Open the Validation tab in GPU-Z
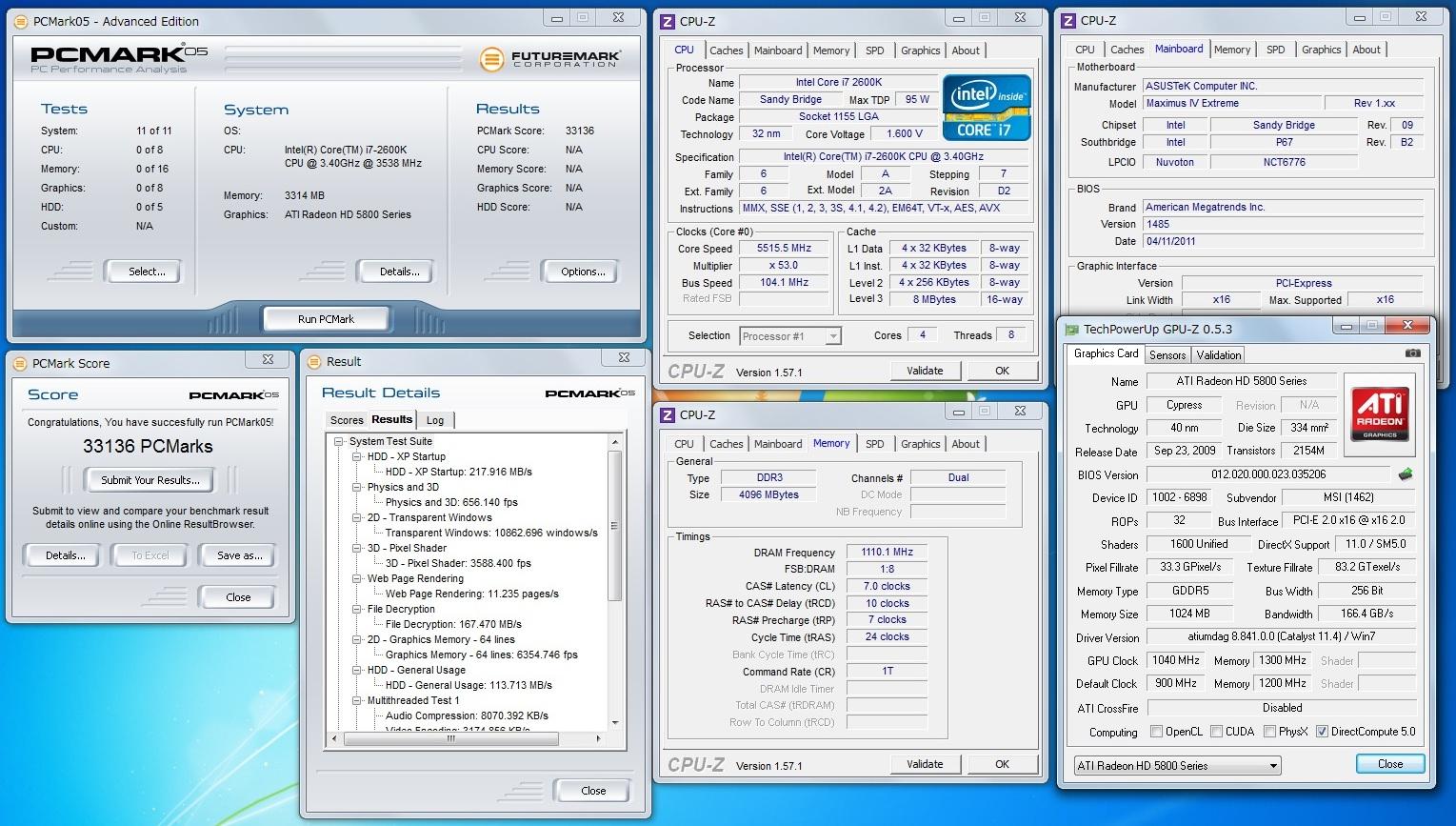This screenshot has width=1456, height=826. 1219,354
